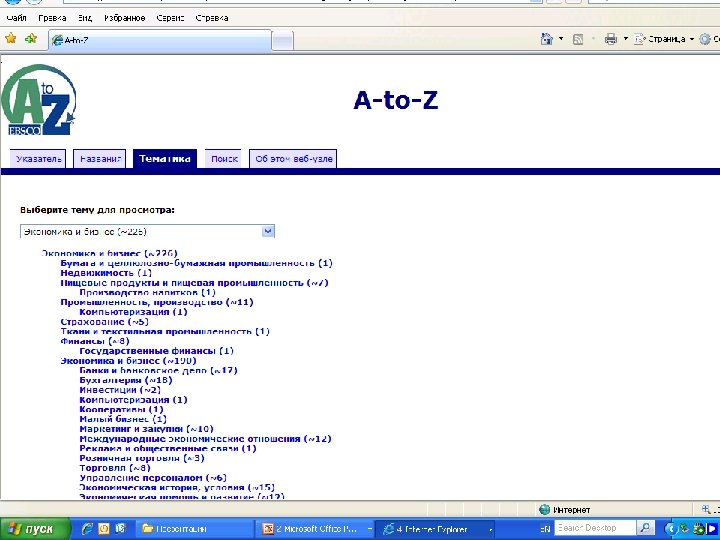Open the Страхование (~5) link

(105, 321)
